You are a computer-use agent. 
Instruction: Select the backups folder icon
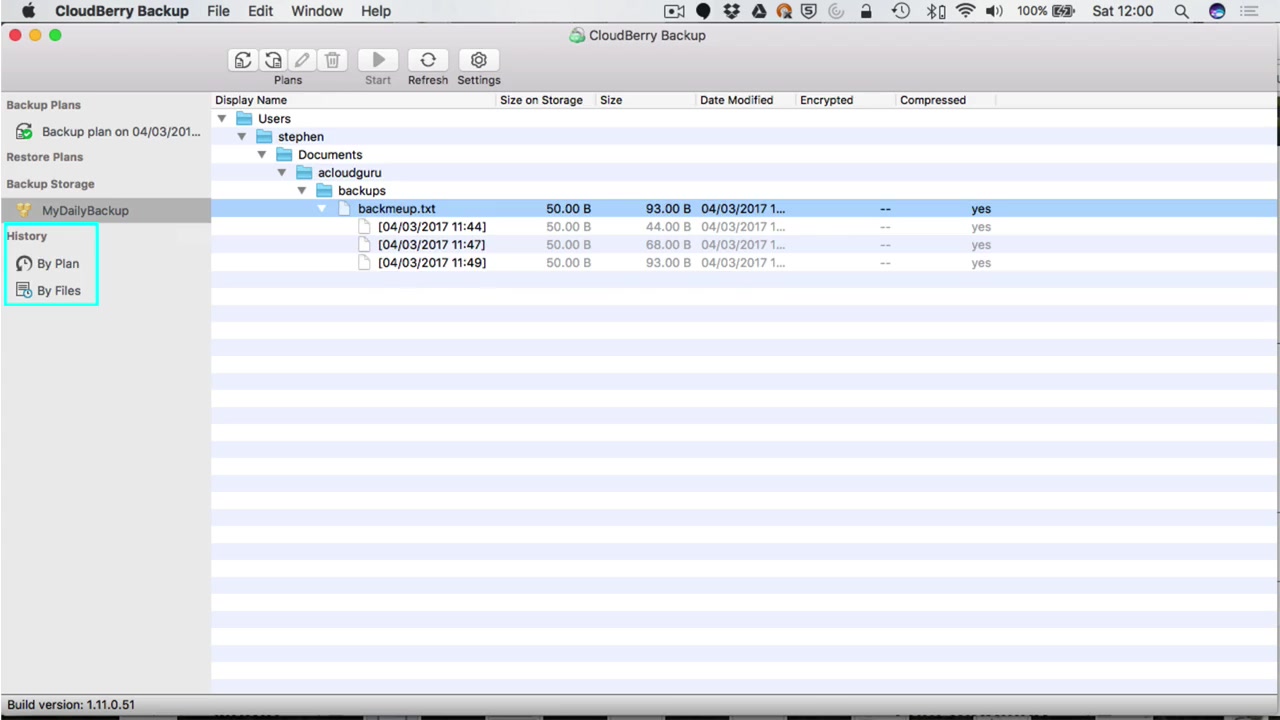point(325,191)
